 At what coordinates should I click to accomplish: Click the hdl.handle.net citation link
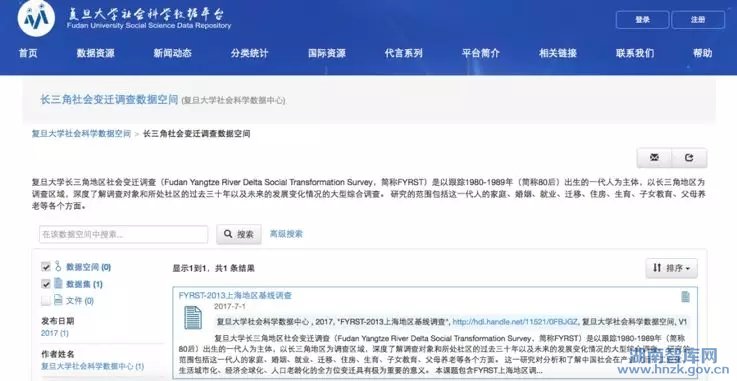click(x=515, y=322)
